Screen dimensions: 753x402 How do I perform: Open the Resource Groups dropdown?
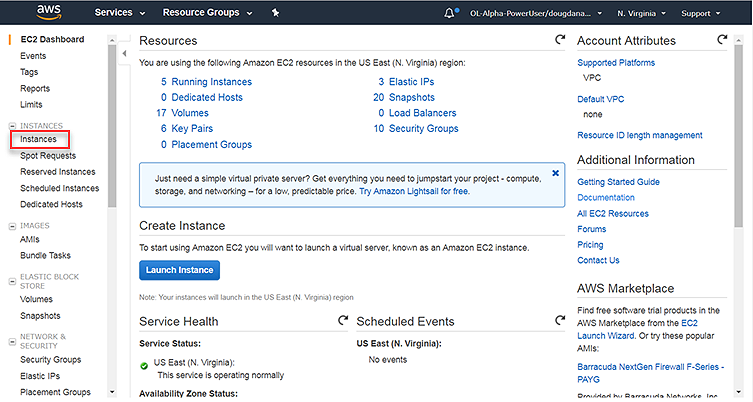(207, 12)
